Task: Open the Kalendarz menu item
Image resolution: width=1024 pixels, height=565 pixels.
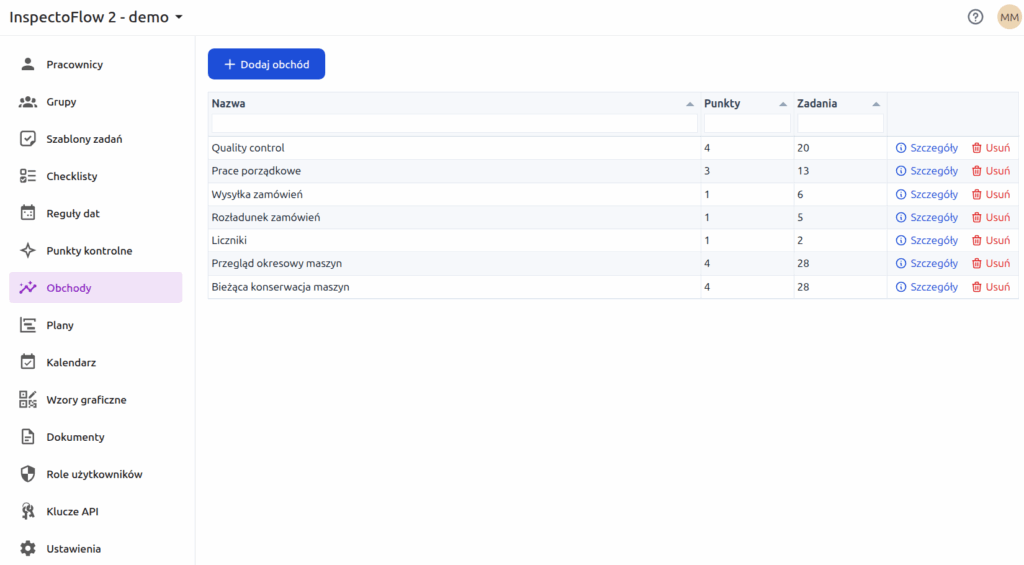Action: click(71, 363)
